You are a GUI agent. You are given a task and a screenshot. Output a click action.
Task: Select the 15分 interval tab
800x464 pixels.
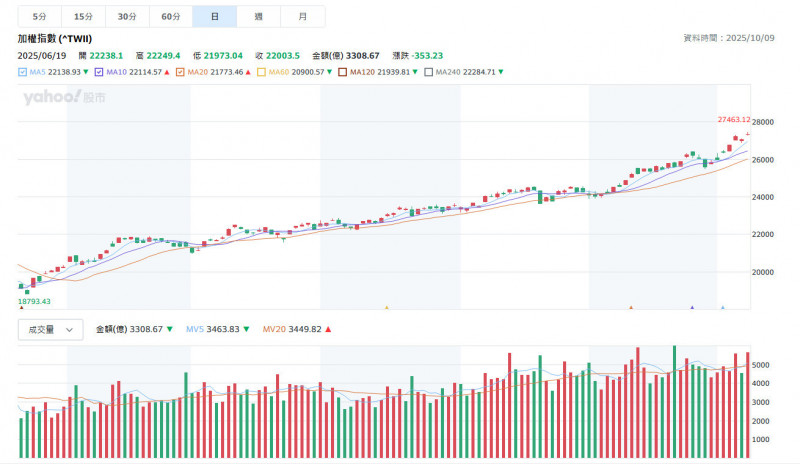point(83,17)
